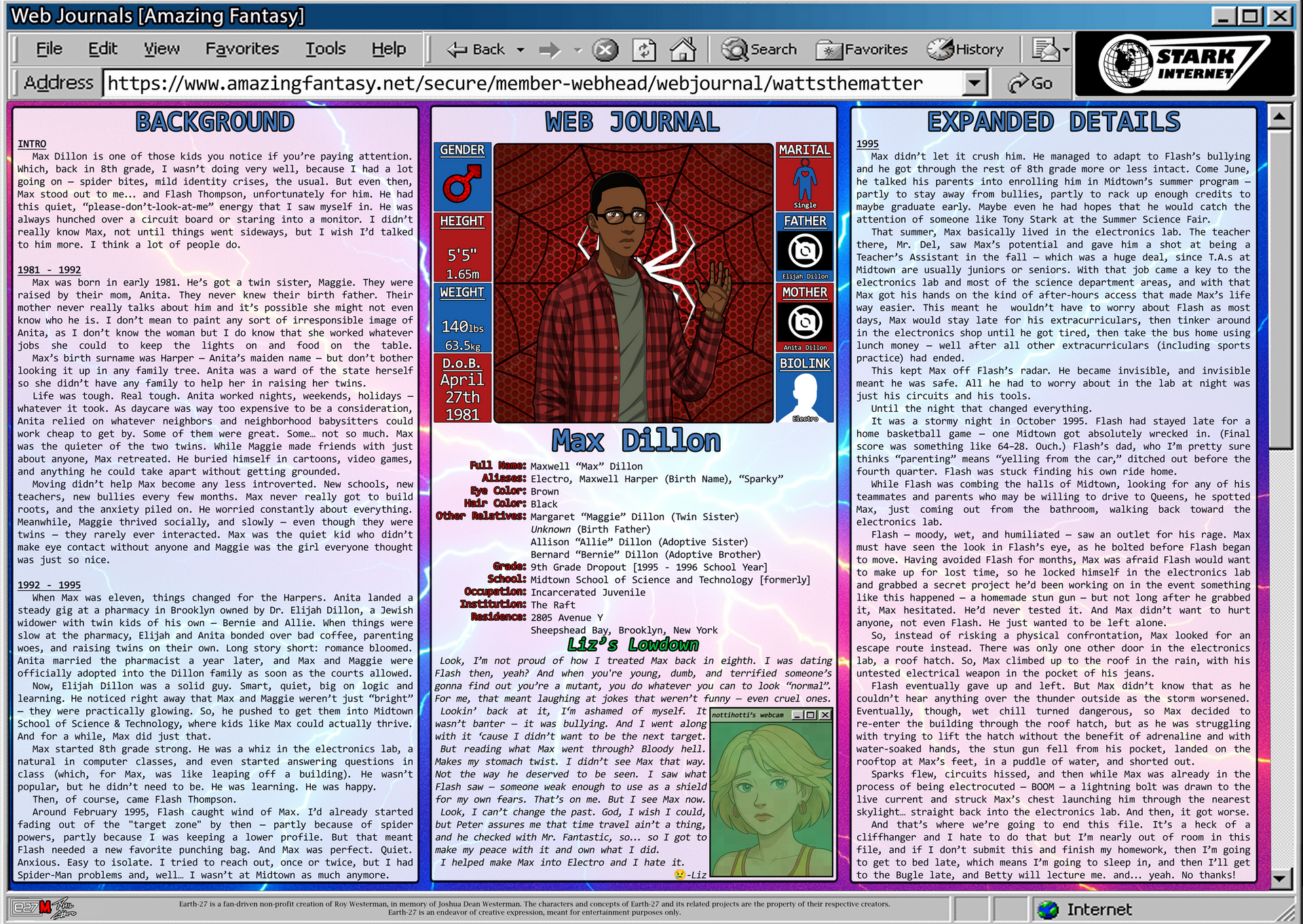Screen dimensions: 1303x924
Task: Open the Search toolbar button
Action: click(x=759, y=50)
